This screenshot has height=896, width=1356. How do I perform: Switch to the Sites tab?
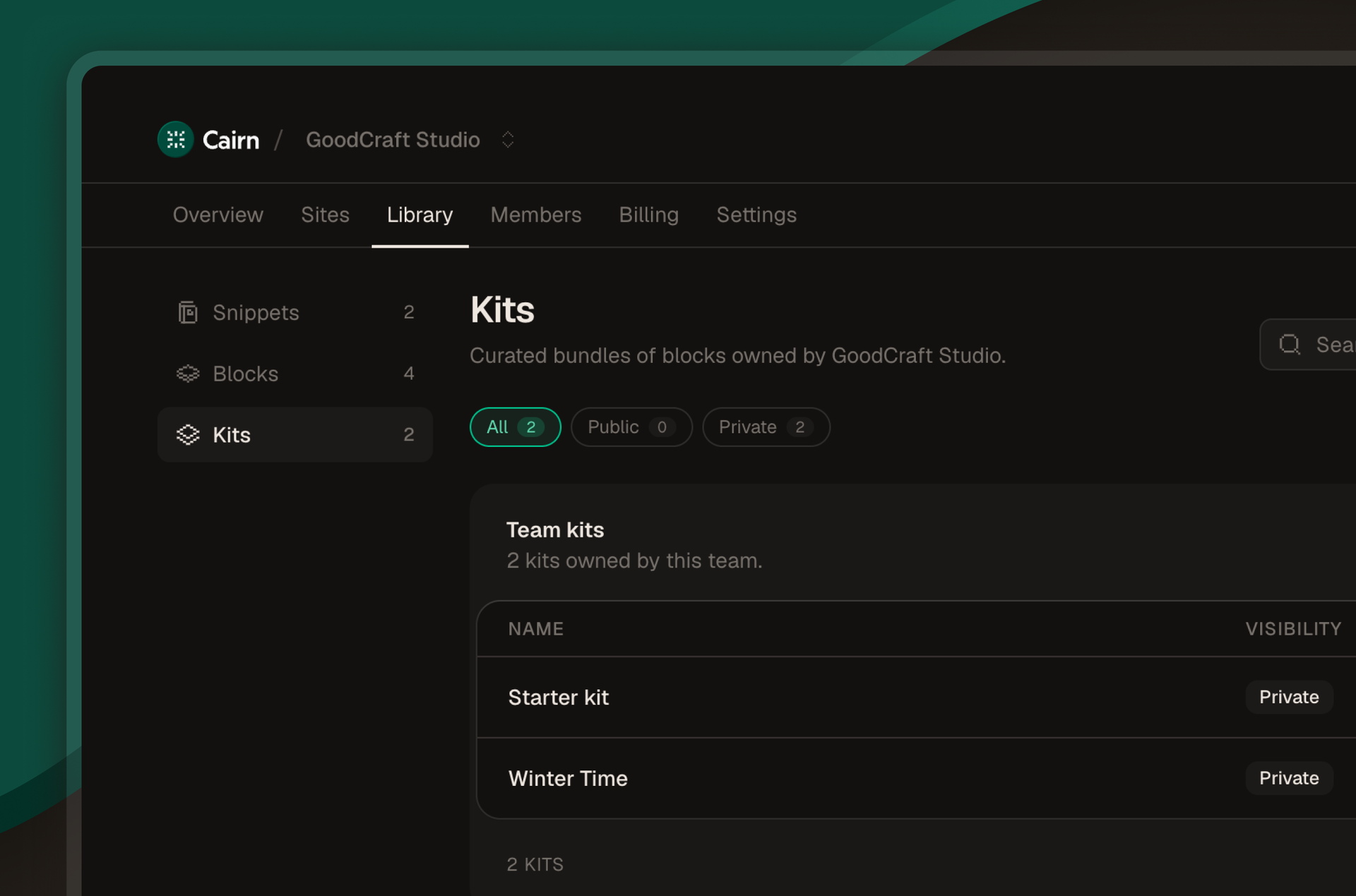point(325,215)
